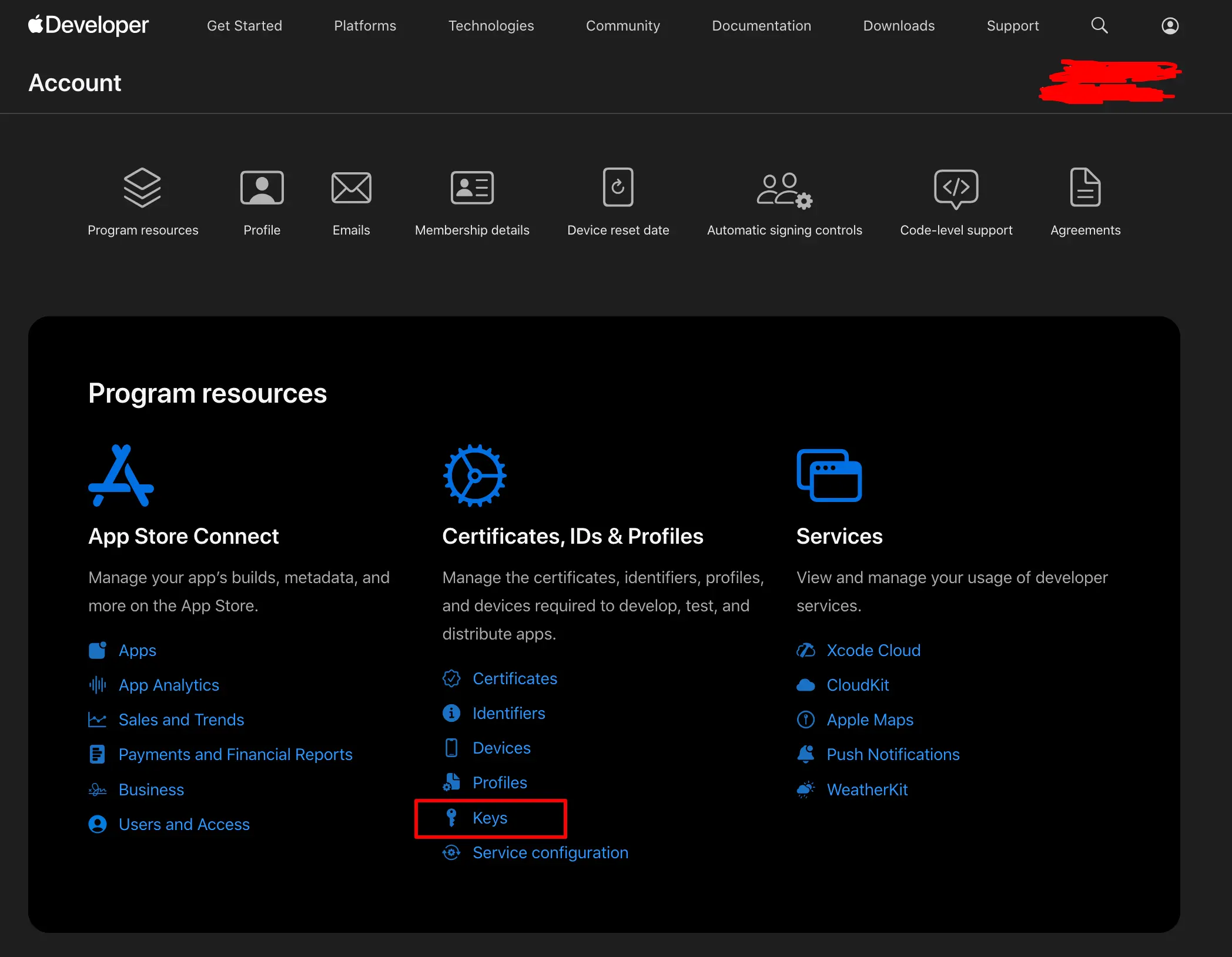1232x957 pixels.
Task: Open the Documentation menu item
Action: click(x=761, y=25)
